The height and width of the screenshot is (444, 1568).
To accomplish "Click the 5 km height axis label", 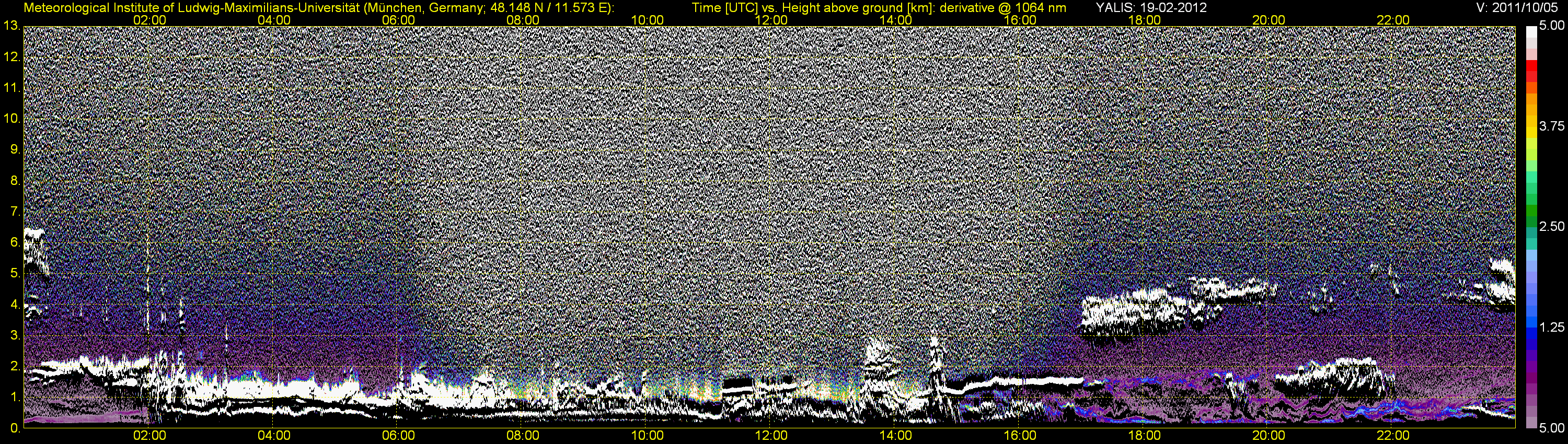I will (x=15, y=273).
